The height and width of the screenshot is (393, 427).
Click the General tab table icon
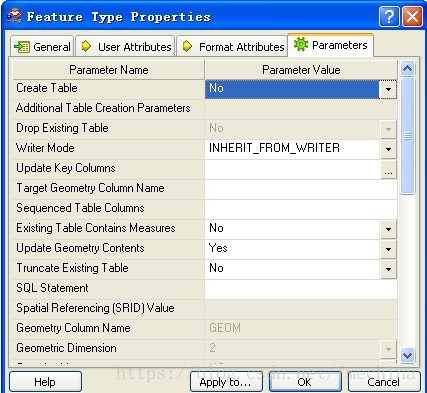pos(22,47)
